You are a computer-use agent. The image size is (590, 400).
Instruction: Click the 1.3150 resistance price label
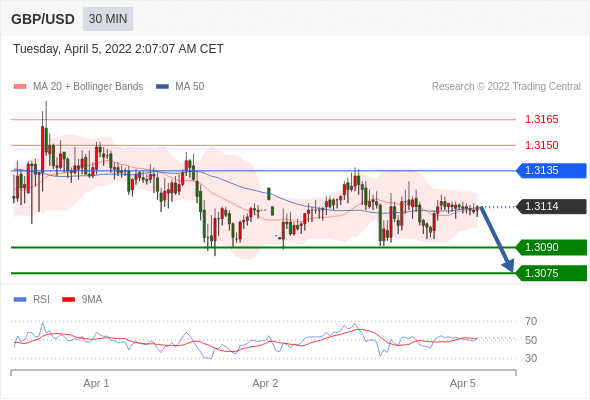(x=541, y=145)
